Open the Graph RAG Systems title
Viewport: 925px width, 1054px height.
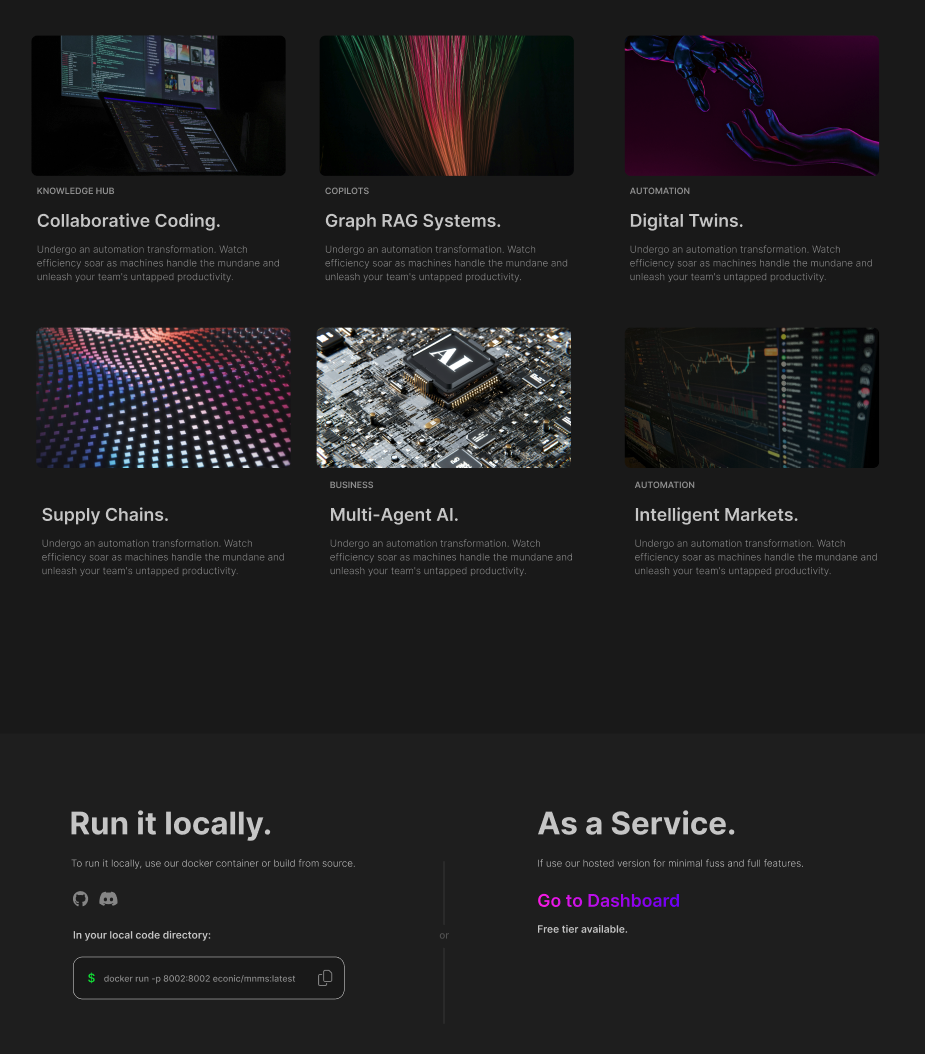point(413,221)
